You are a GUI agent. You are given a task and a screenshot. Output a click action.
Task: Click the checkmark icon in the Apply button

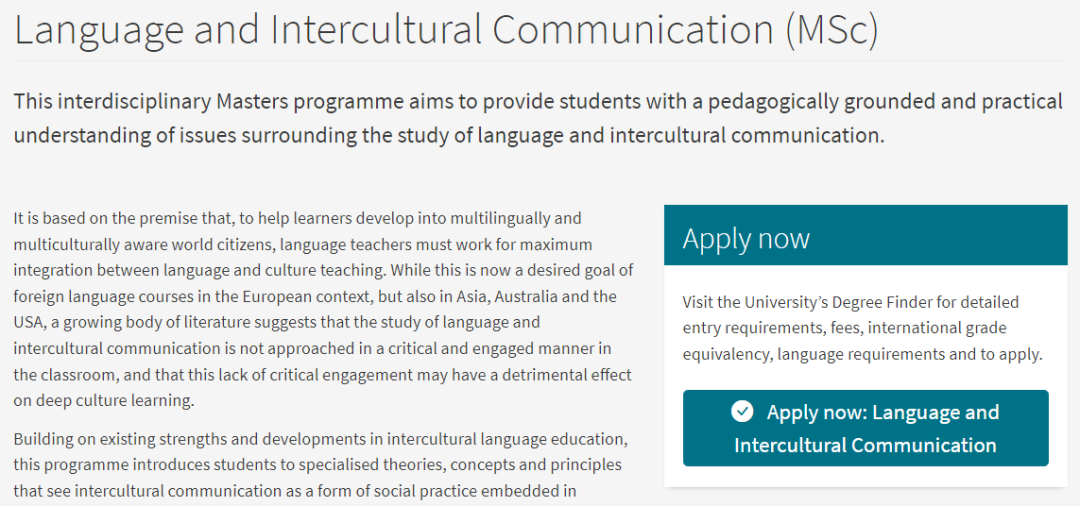741,412
